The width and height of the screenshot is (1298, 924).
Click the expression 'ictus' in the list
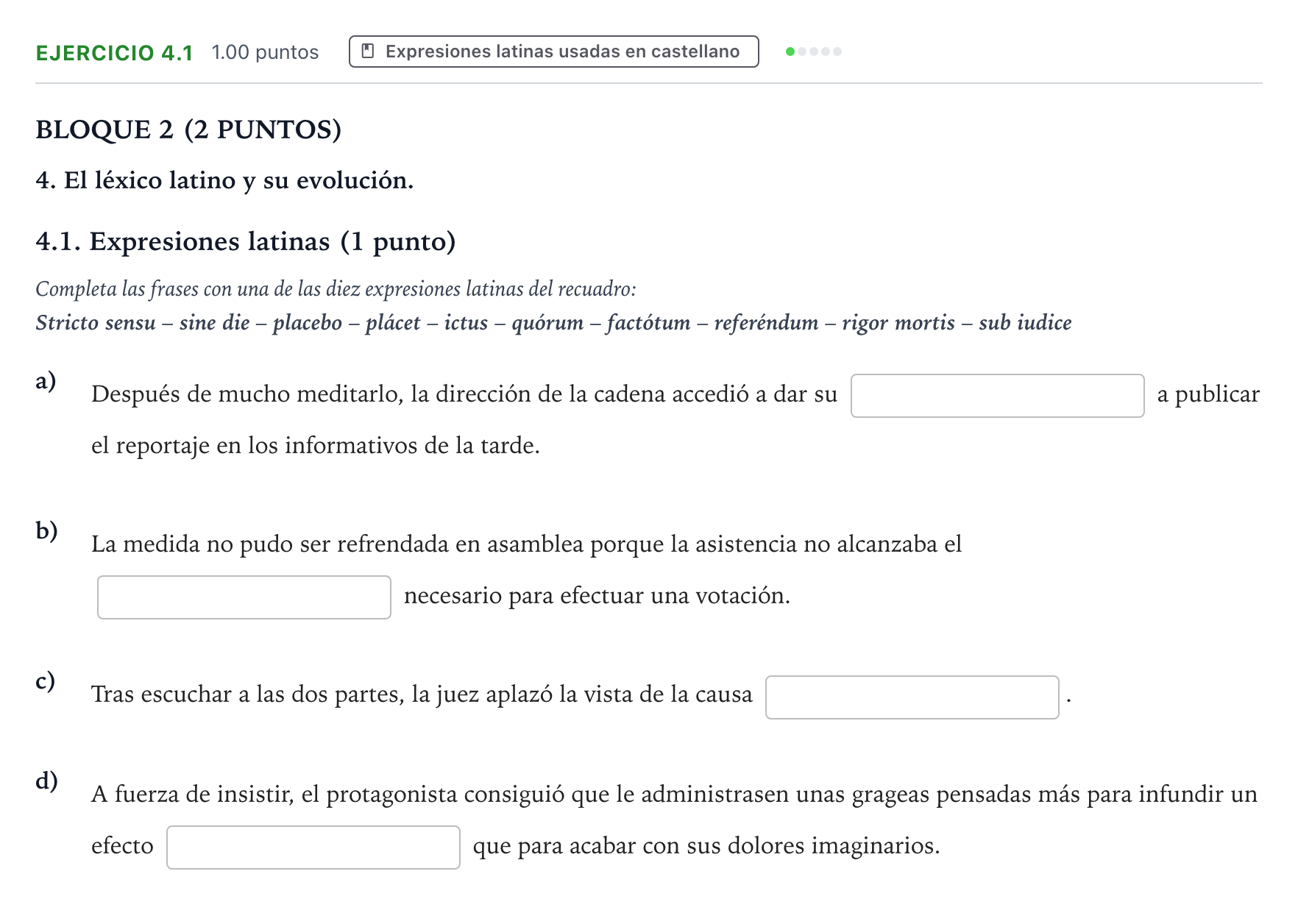pos(466,323)
